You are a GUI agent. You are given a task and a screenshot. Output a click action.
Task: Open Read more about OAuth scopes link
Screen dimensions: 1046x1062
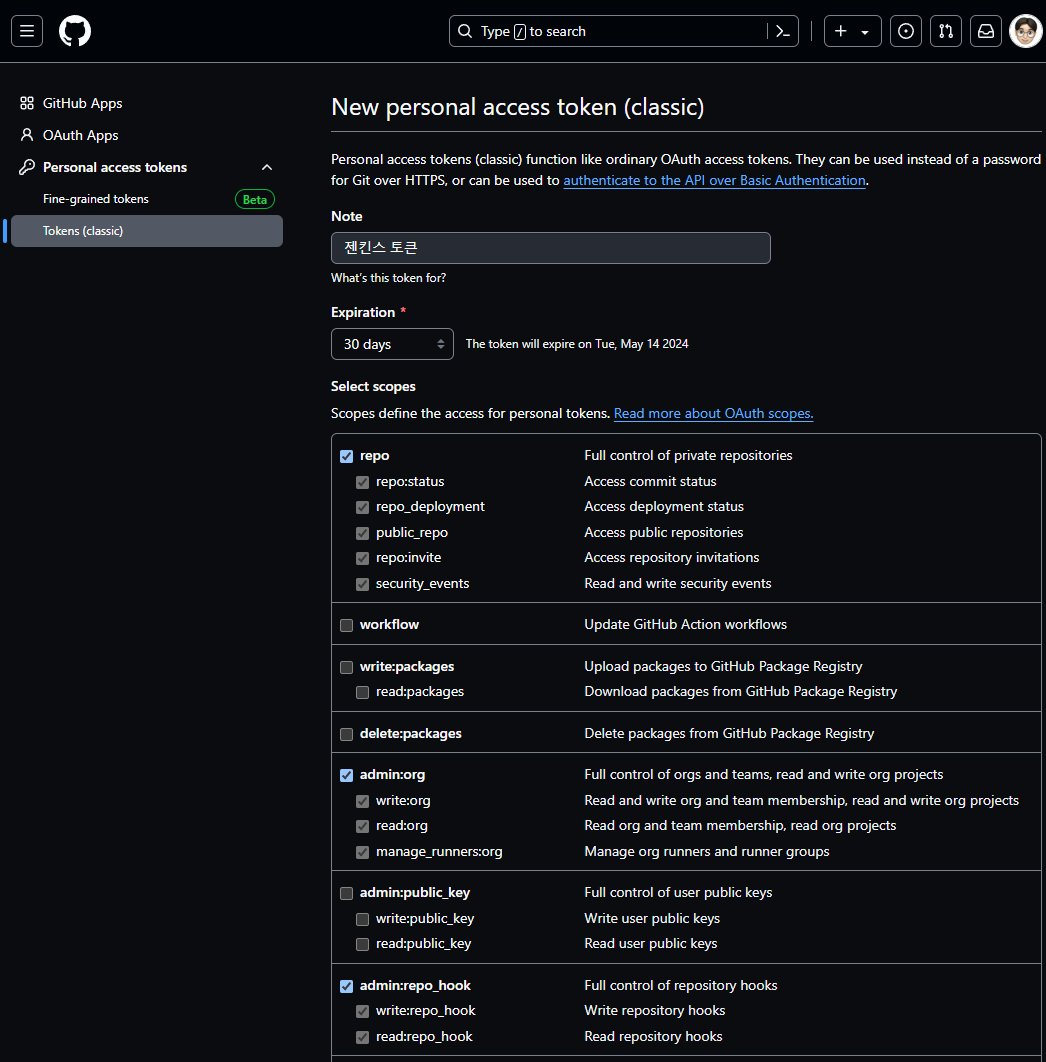pos(713,413)
